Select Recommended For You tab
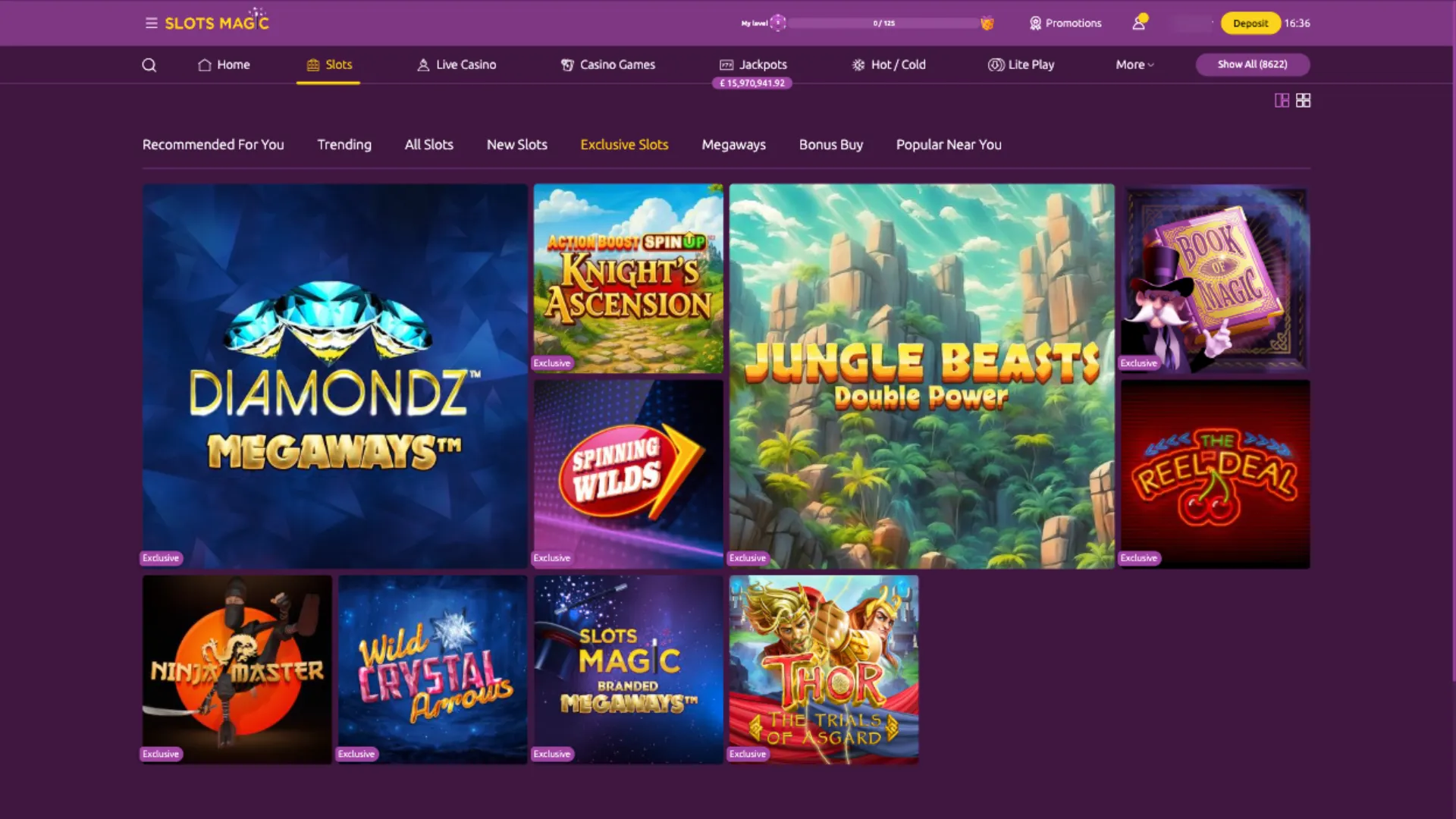1456x819 pixels. coord(213,144)
